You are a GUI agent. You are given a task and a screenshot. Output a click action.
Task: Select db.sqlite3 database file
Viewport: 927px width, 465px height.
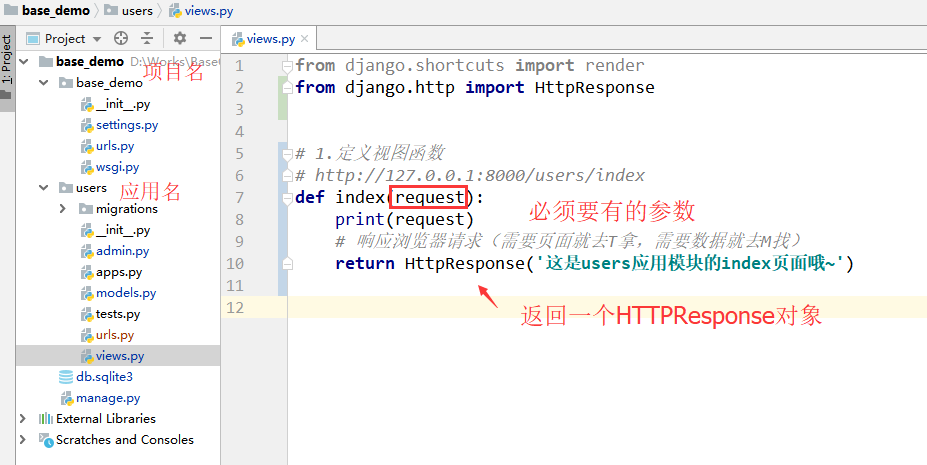click(104, 376)
